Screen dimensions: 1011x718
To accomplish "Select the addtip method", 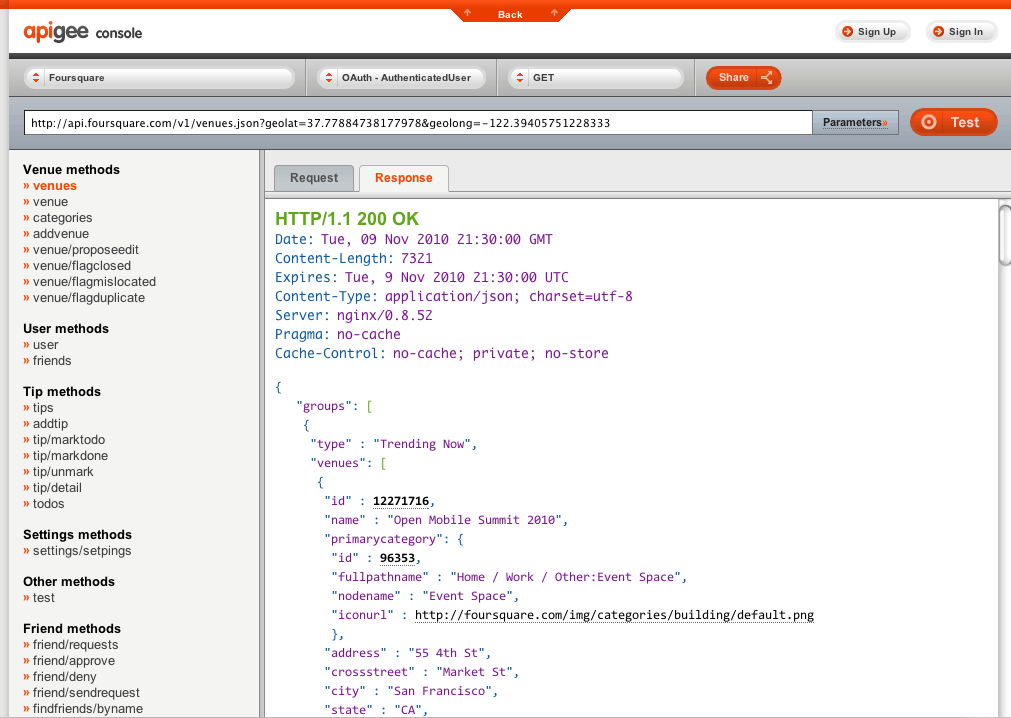I will click(x=50, y=423).
